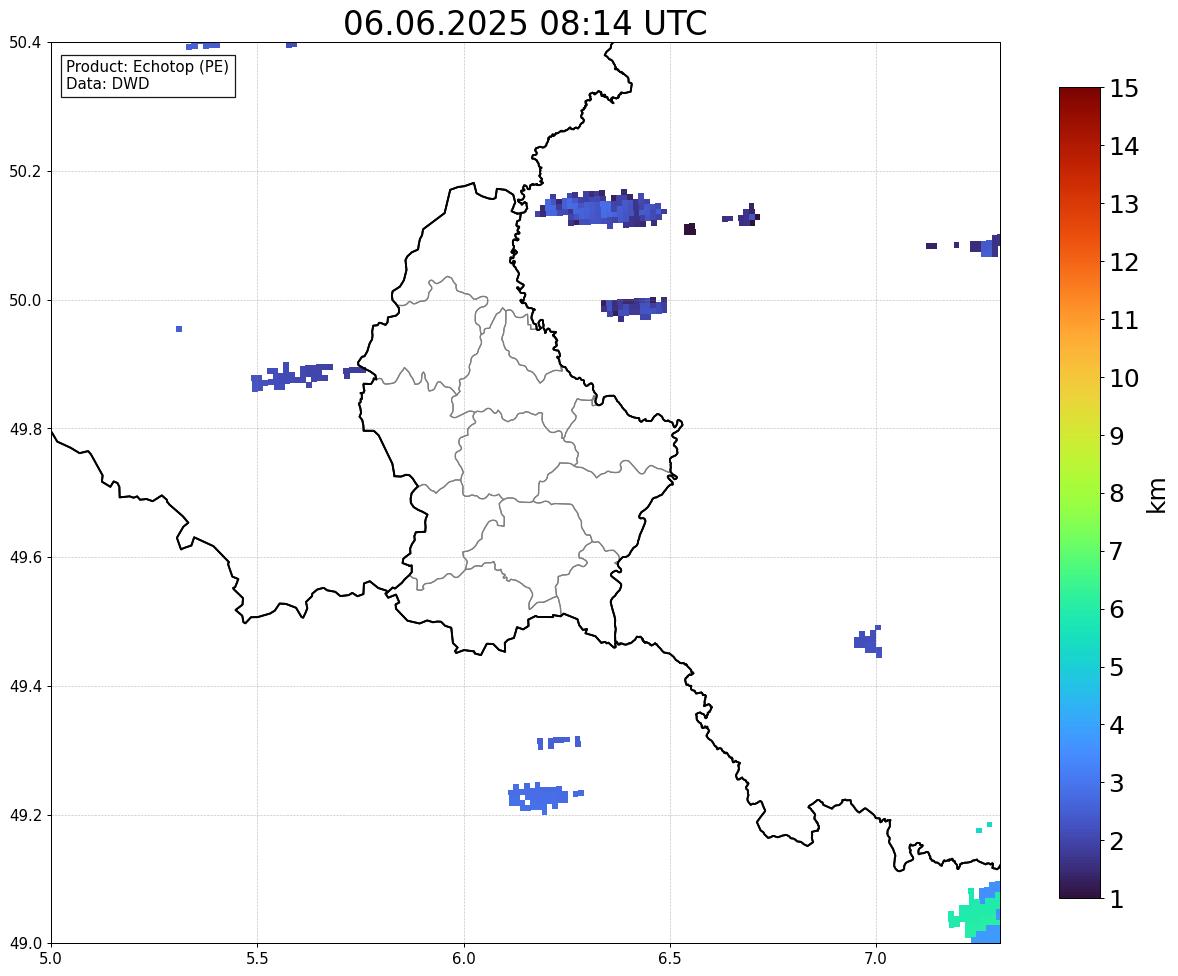Click longitude axis label 5.5
The height and width of the screenshot is (976, 1178).
click(x=257, y=959)
